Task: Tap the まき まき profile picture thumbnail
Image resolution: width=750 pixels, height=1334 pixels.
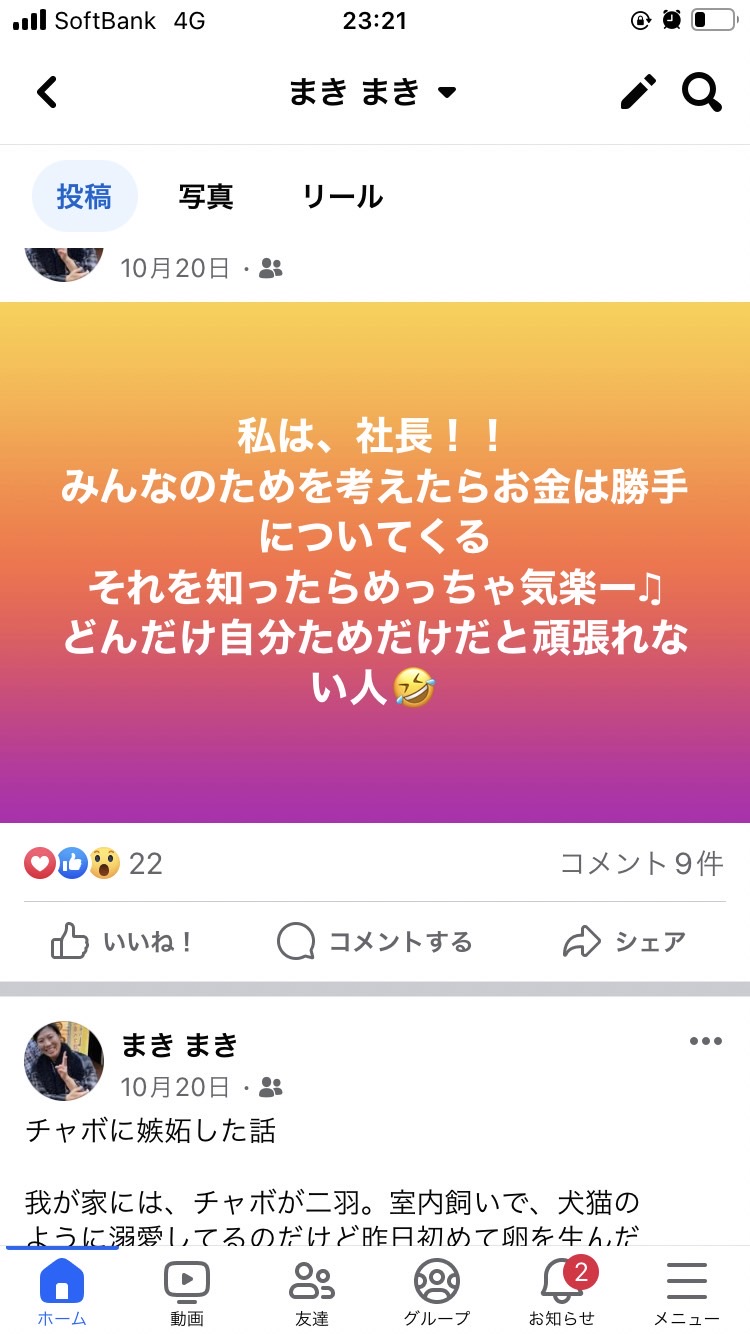Action: [x=64, y=1061]
